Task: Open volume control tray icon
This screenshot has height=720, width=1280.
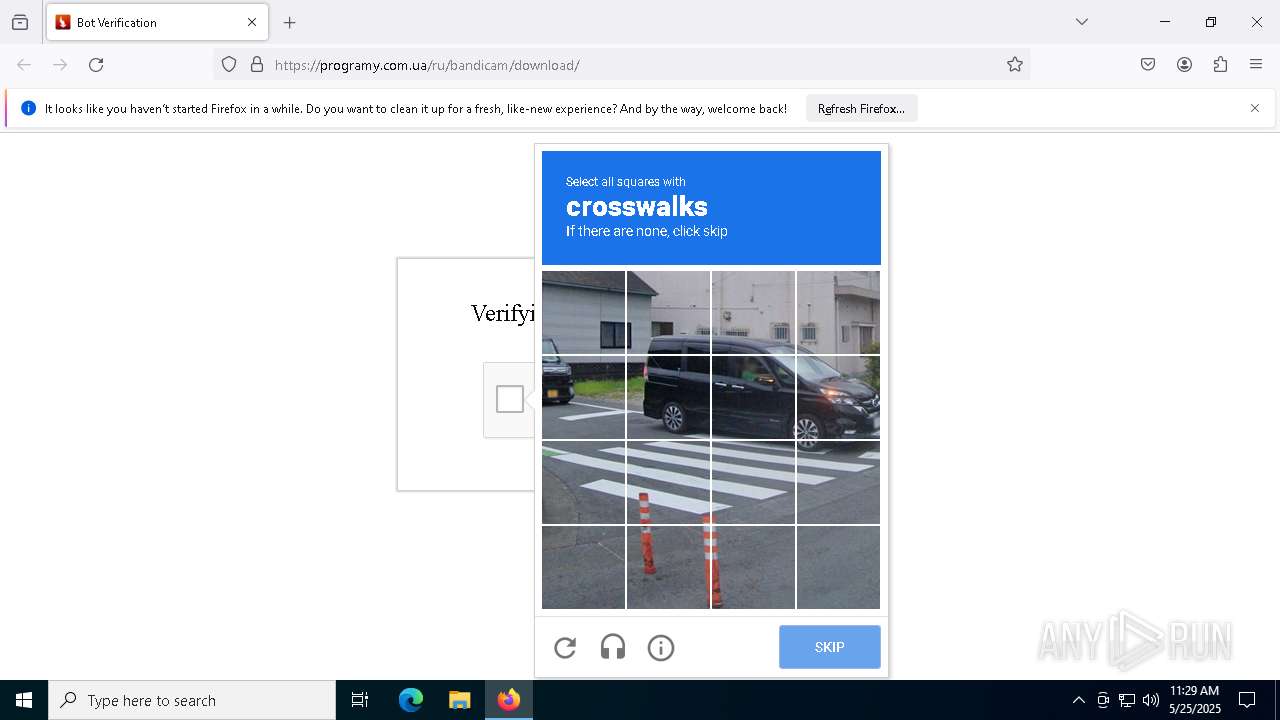Action: 1151,700
